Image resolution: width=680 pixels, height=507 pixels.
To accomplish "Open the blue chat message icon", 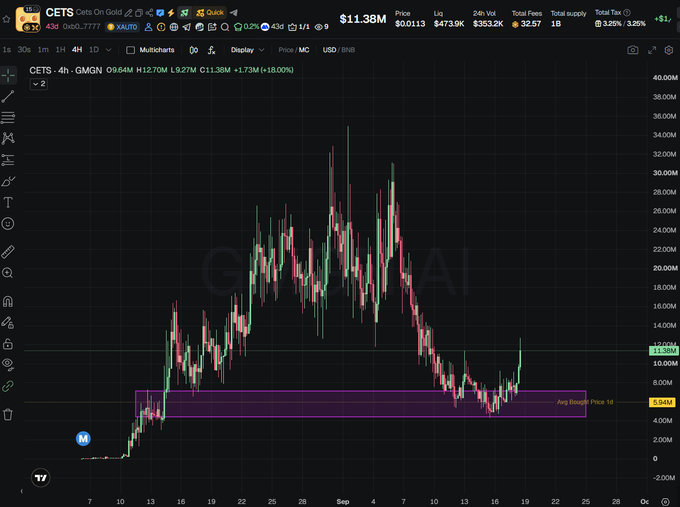I will point(160,13).
